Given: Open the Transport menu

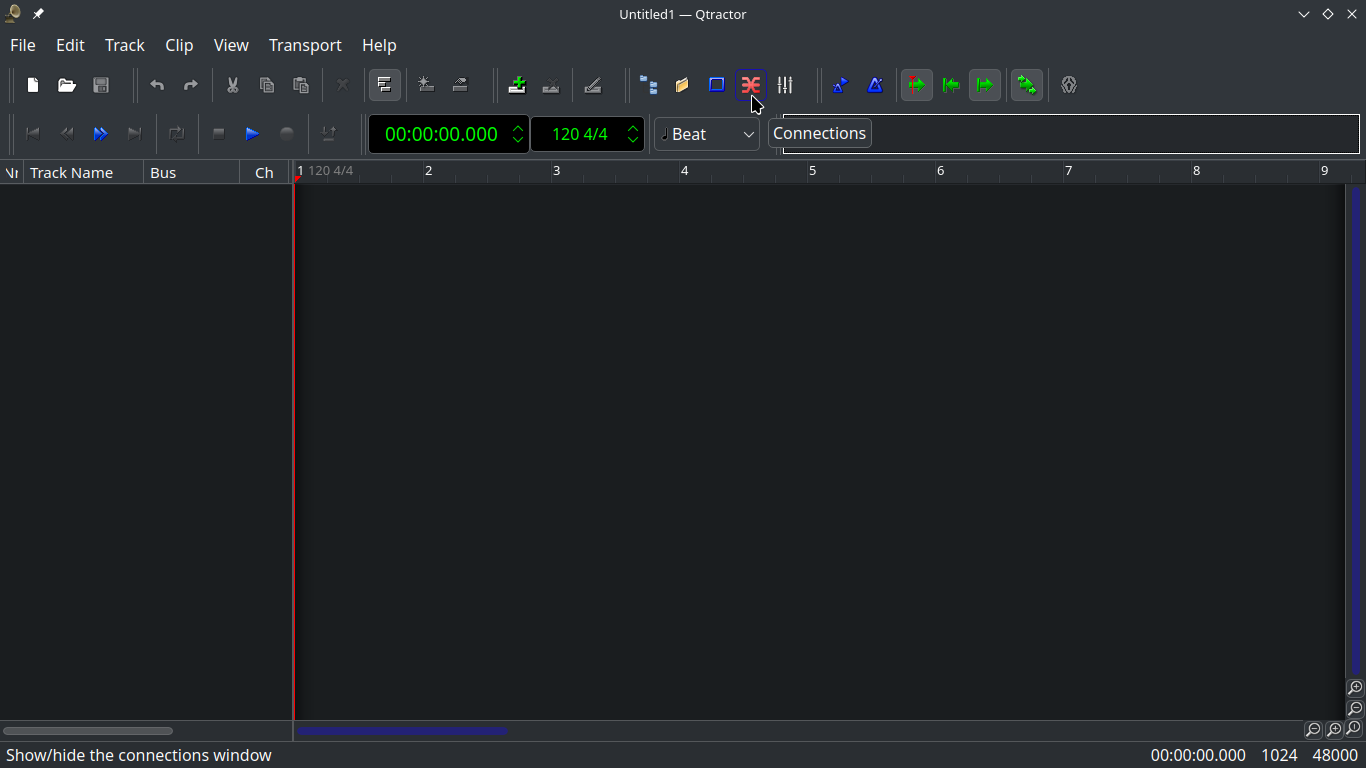Looking at the screenshot, I should (305, 45).
